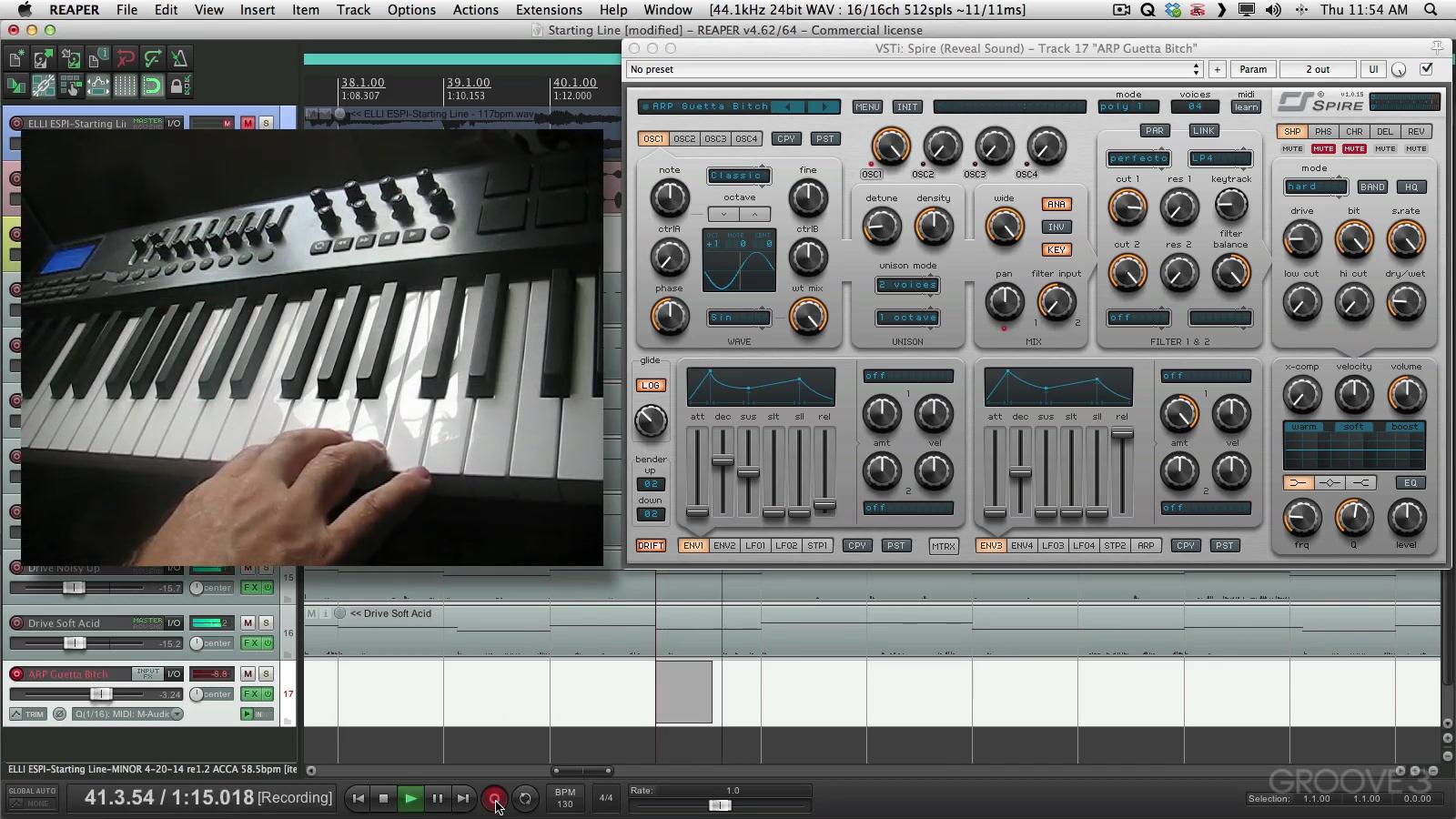Click the INIT button in Spire
1456x819 pixels.
point(907,107)
